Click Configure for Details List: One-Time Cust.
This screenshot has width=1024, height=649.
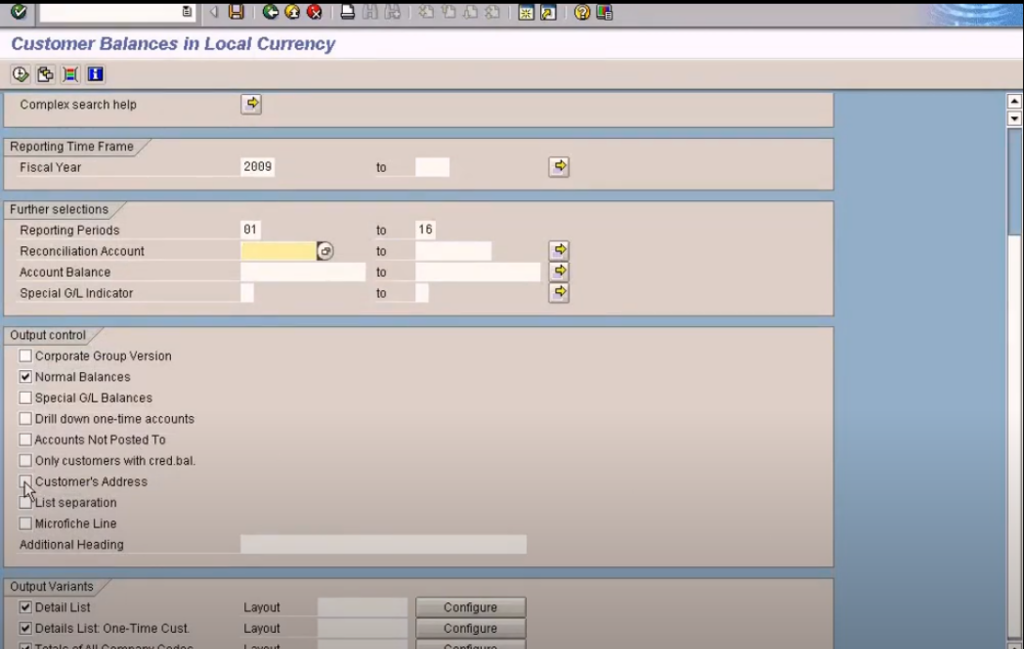point(470,628)
